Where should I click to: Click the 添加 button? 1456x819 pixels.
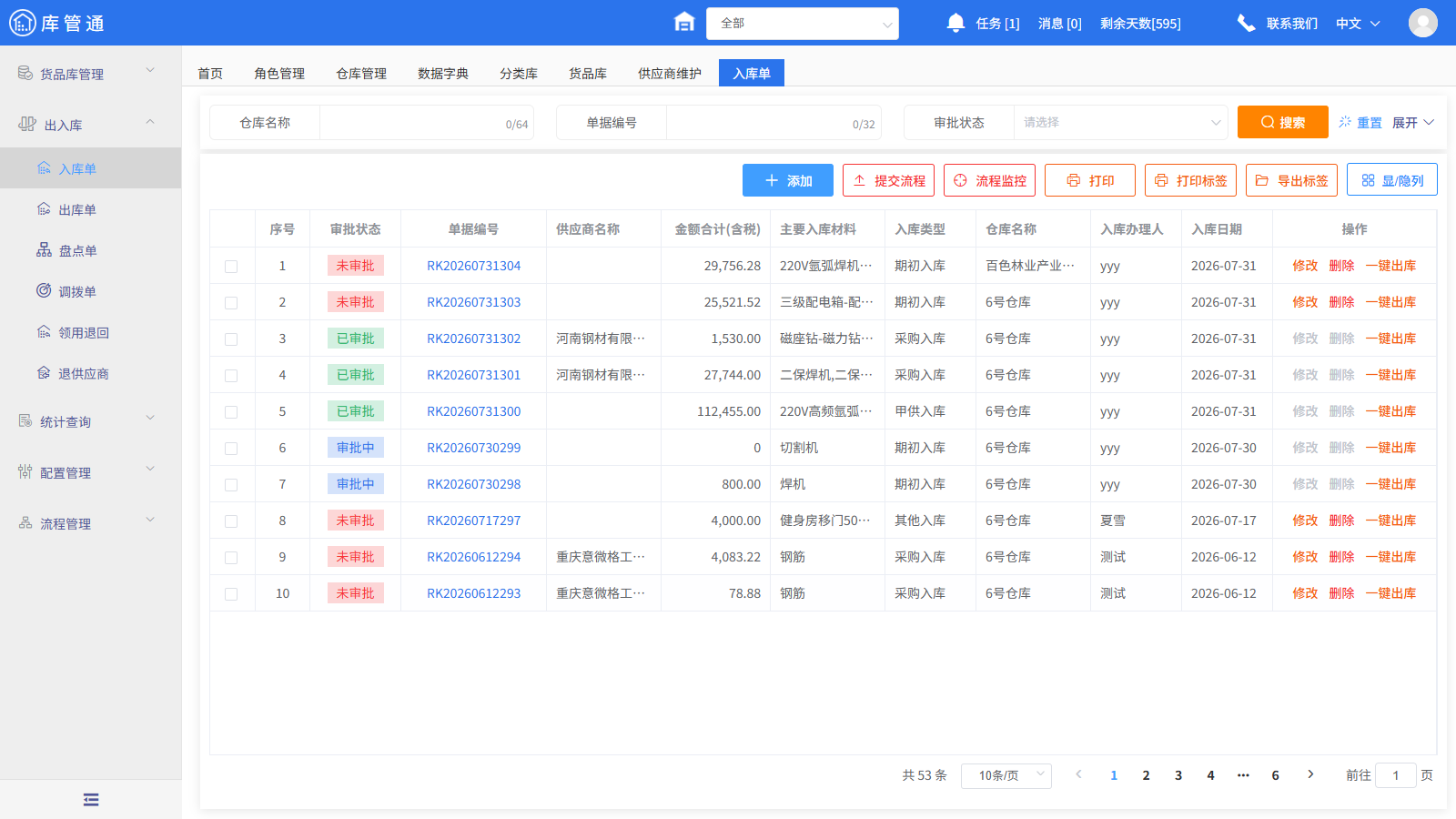coord(788,180)
